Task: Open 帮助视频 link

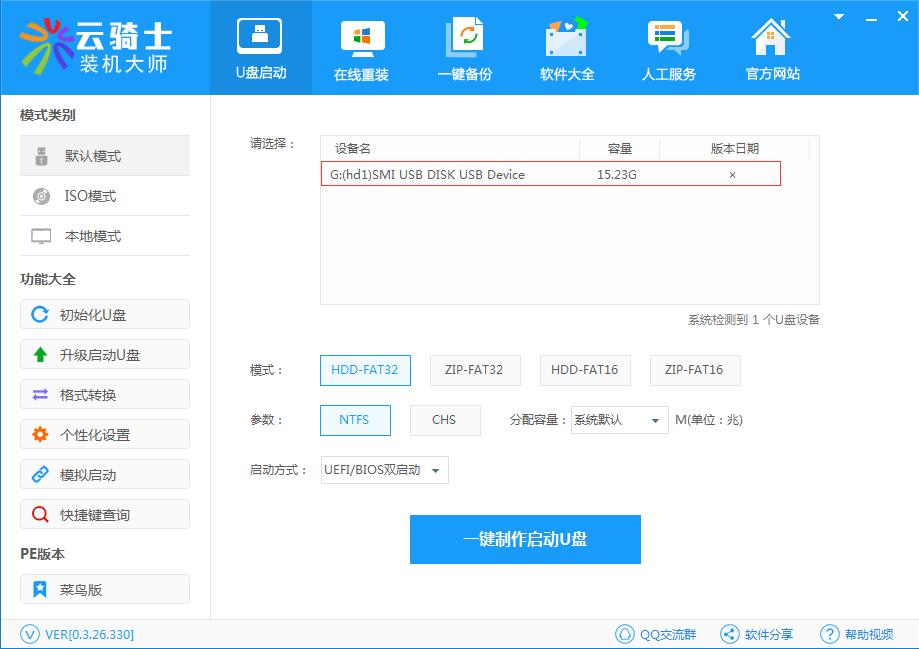Action: pyautogui.click(x=869, y=634)
